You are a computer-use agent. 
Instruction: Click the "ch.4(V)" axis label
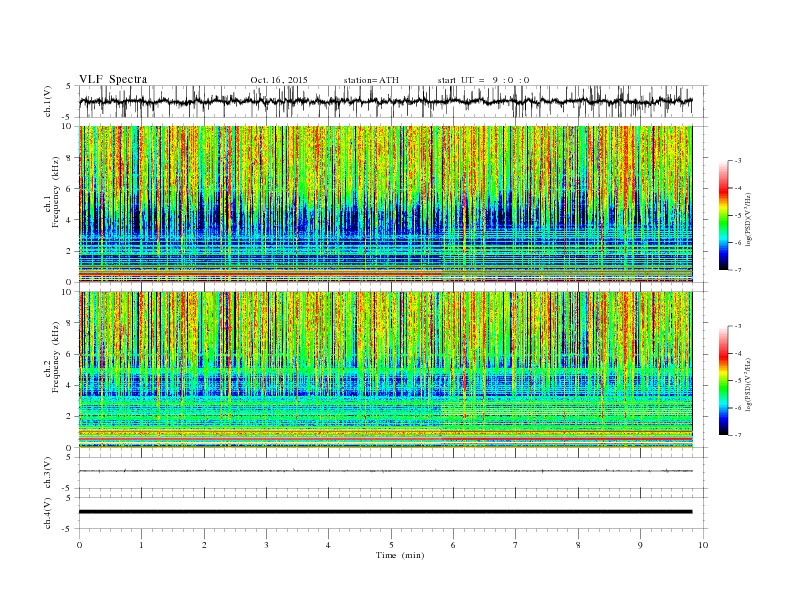coord(47,513)
